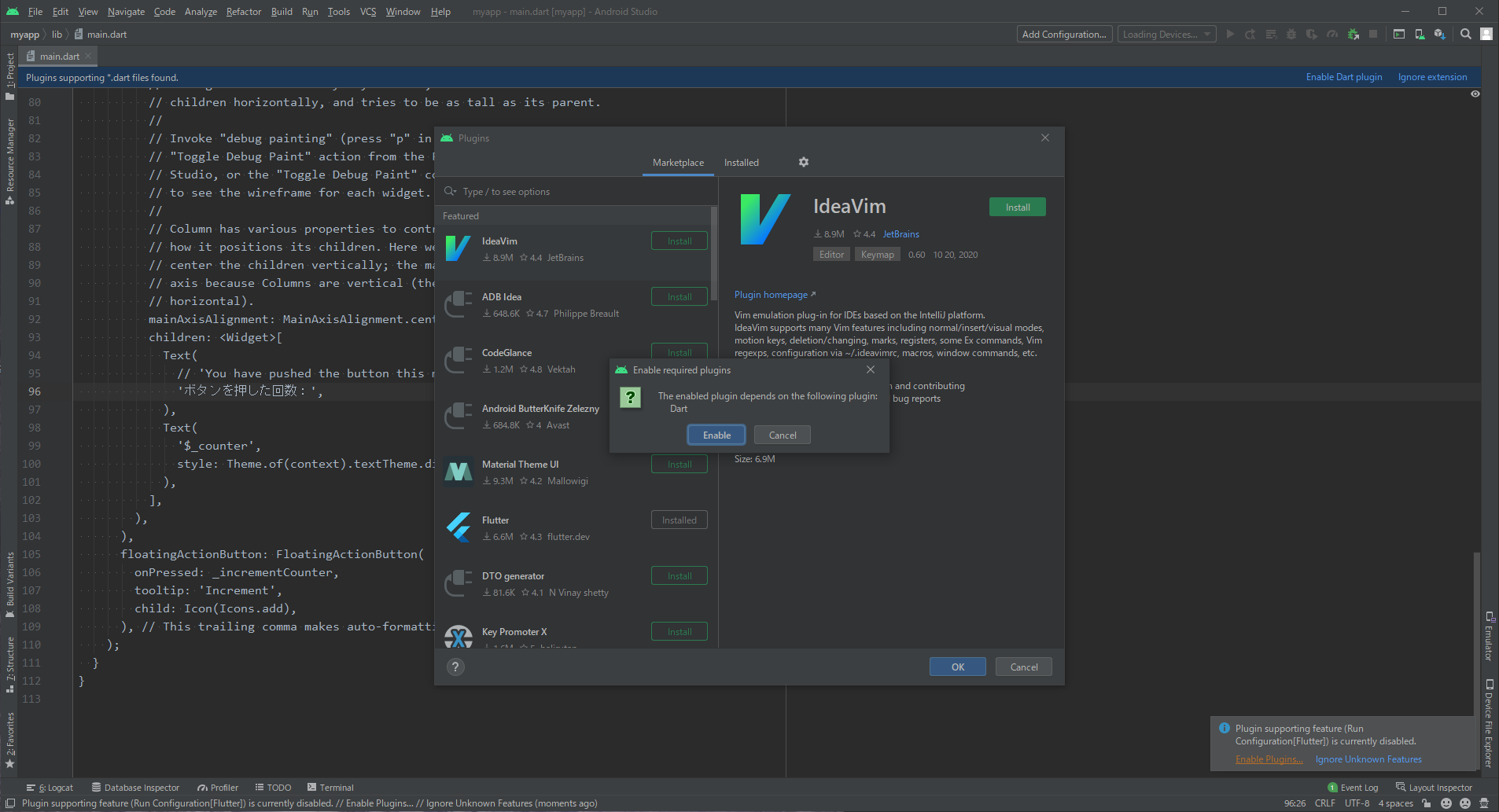Screen dimensions: 1499x812
Task: Click the user account avatar icon
Action: click(x=1486, y=35)
